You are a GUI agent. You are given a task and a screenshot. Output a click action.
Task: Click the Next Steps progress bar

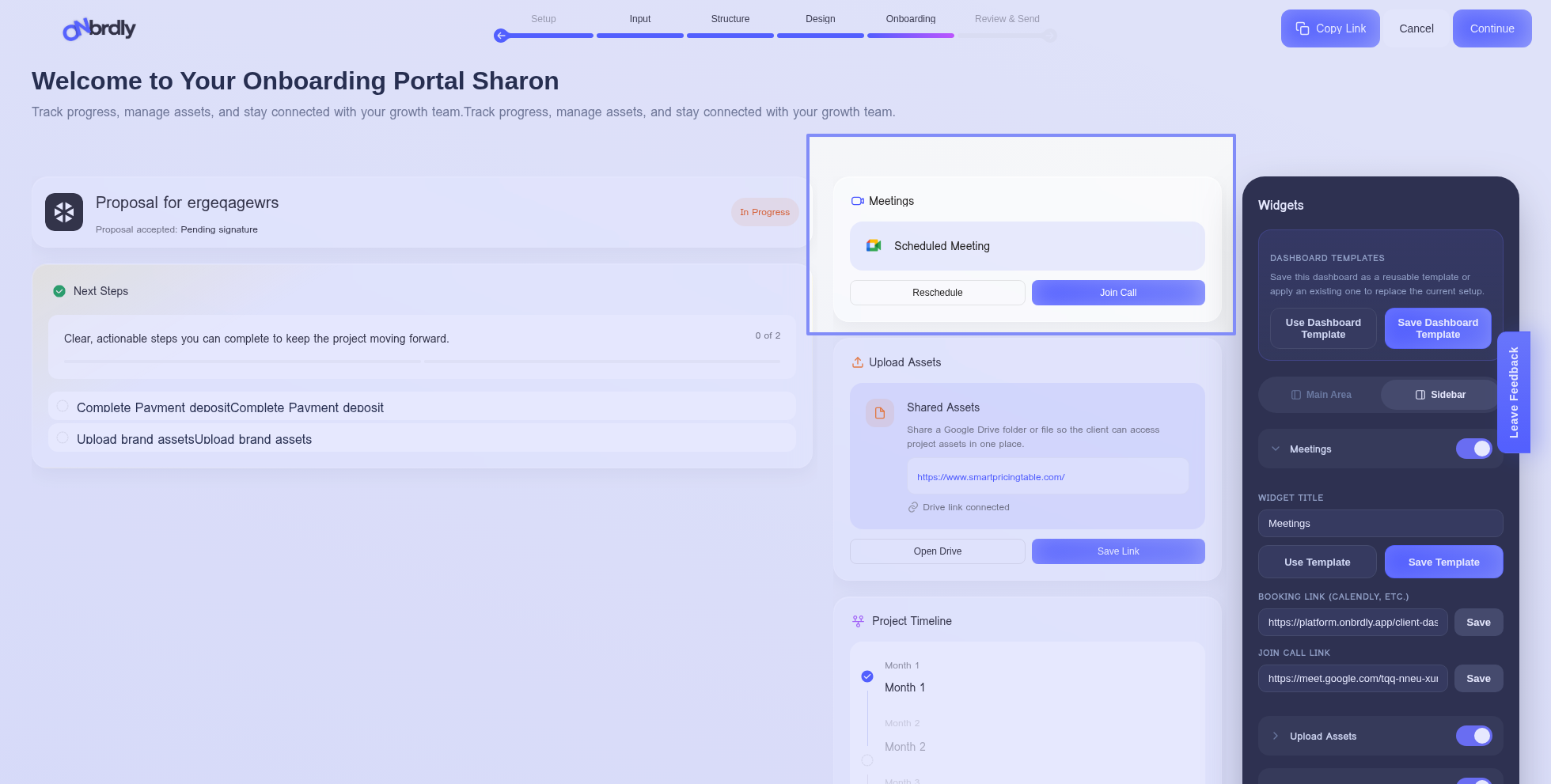coord(422,362)
